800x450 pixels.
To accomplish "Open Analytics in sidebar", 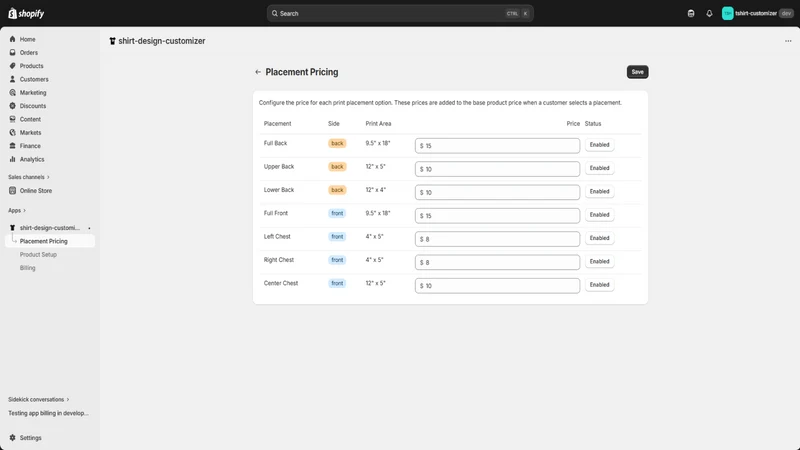I will coord(32,159).
